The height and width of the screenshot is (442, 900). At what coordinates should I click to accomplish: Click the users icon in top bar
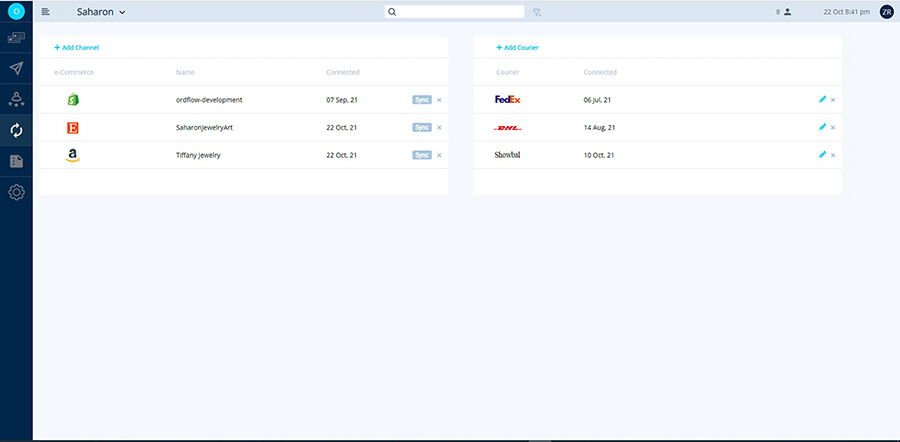pos(787,12)
